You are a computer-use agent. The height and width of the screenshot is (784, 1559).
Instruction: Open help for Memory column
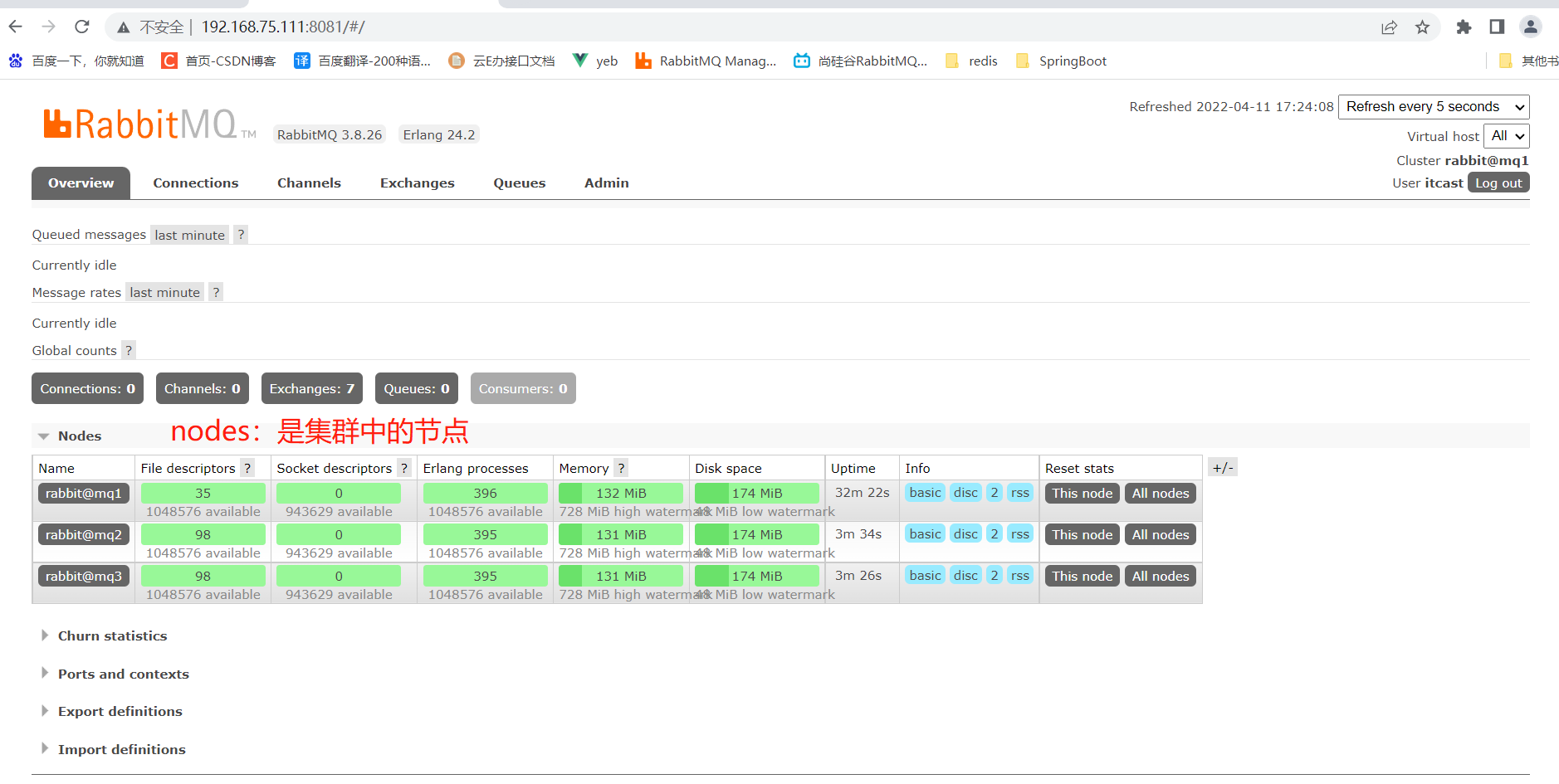621,468
